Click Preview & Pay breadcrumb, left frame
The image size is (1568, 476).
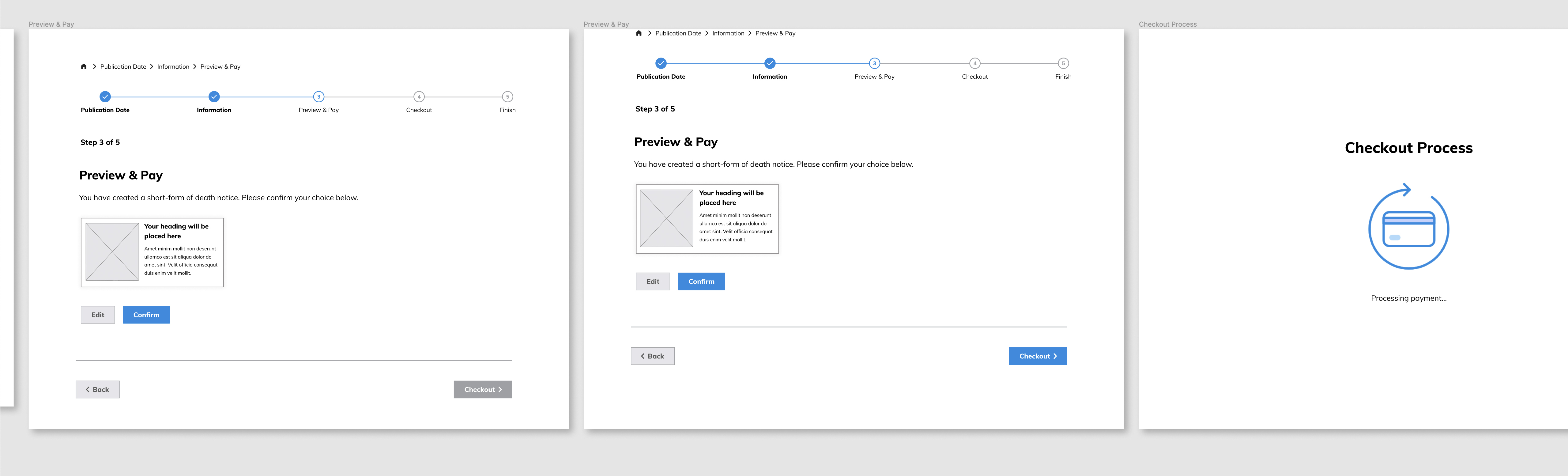click(x=221, y=67)
